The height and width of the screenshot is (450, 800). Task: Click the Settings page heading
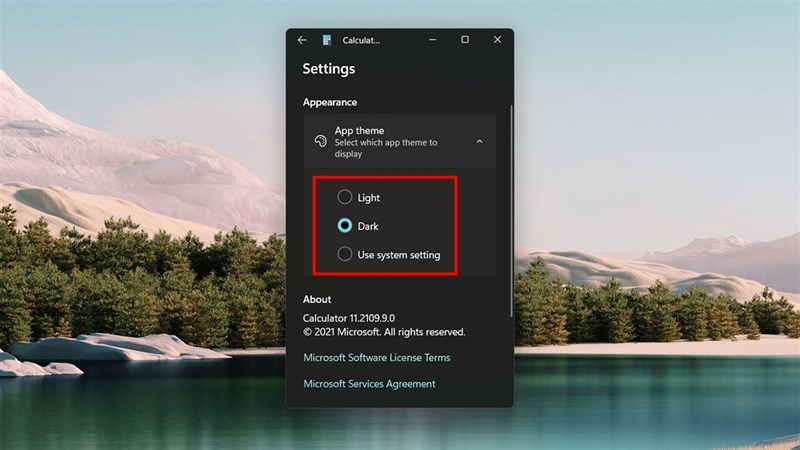329,69
